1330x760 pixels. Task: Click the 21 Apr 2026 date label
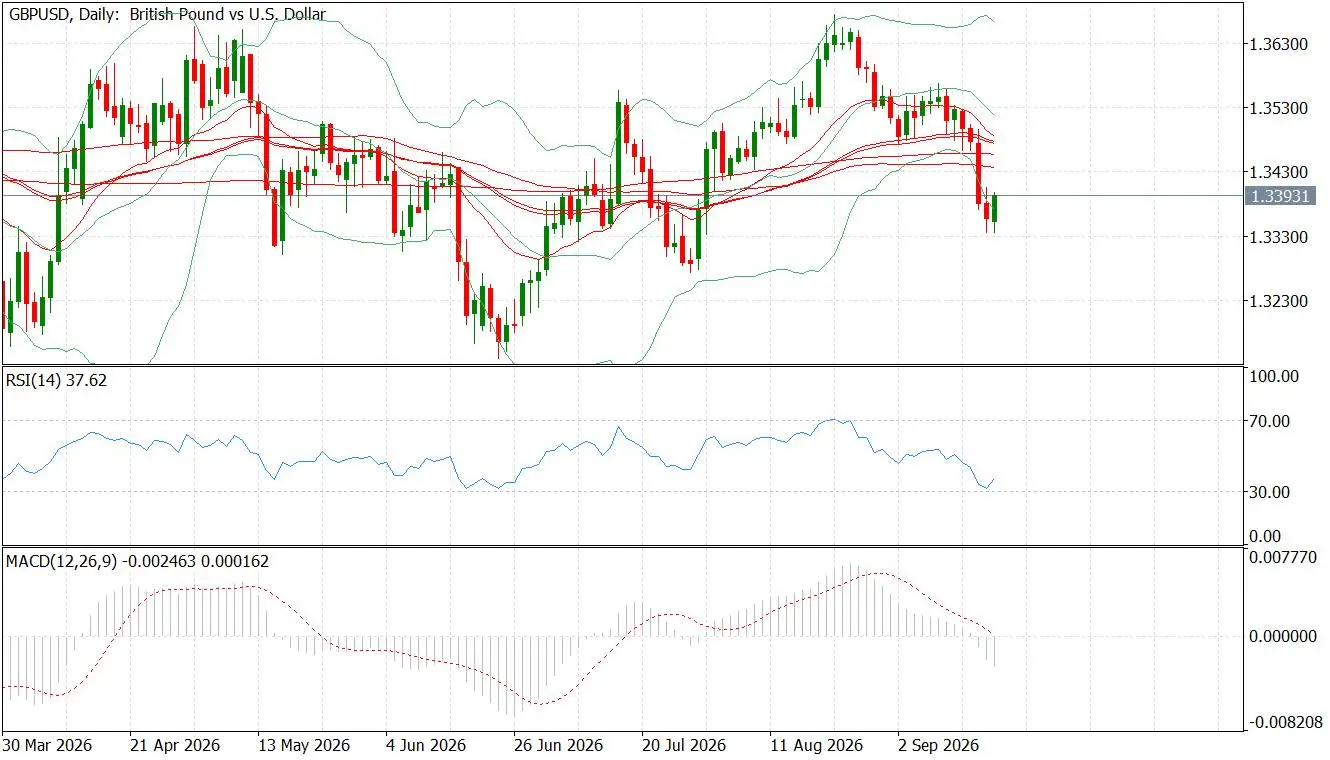(175, 746)
